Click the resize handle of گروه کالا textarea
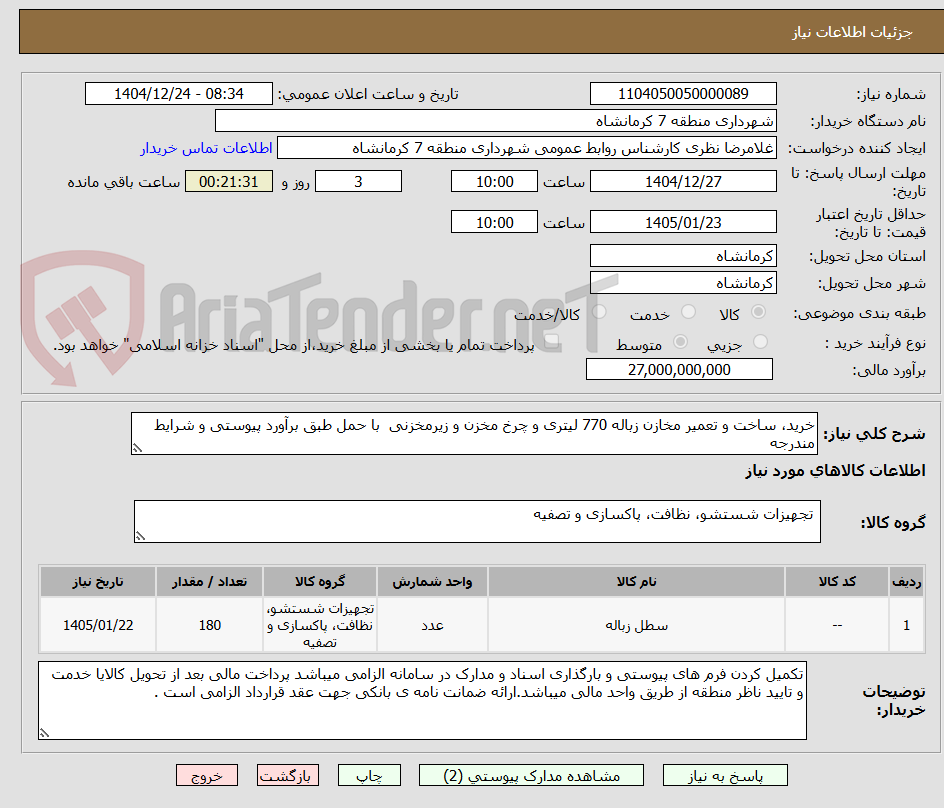 [140, 536]
